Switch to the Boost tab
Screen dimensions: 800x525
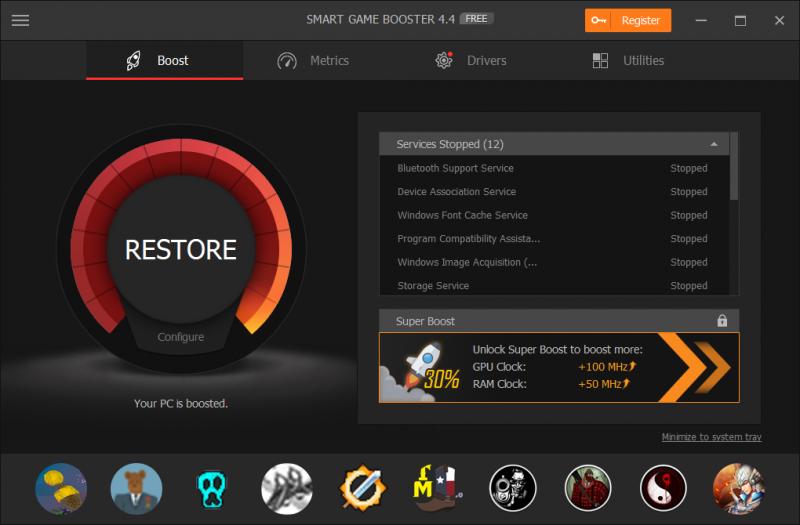pos(164,61)
